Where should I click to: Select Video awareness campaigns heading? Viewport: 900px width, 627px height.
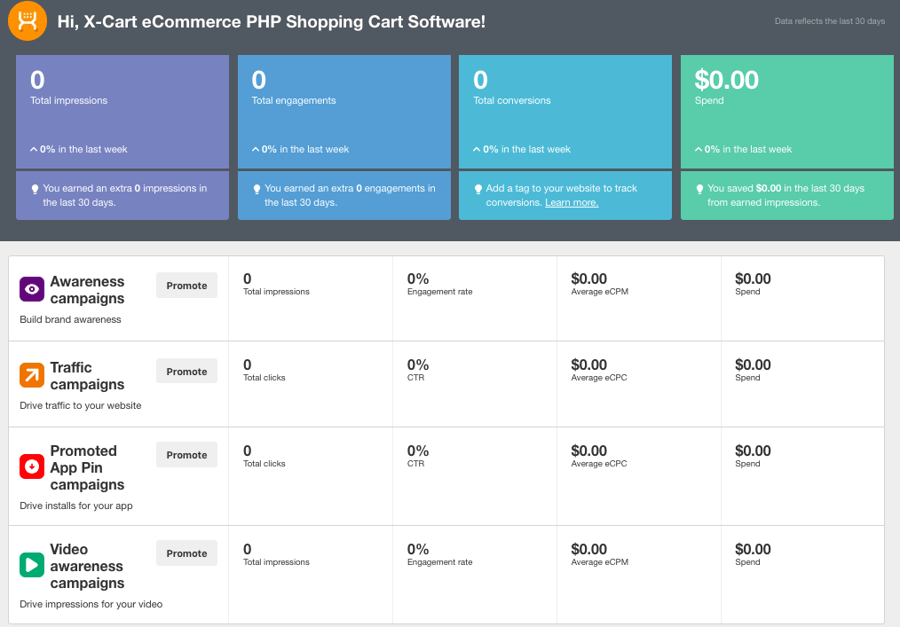click(87, 566)
